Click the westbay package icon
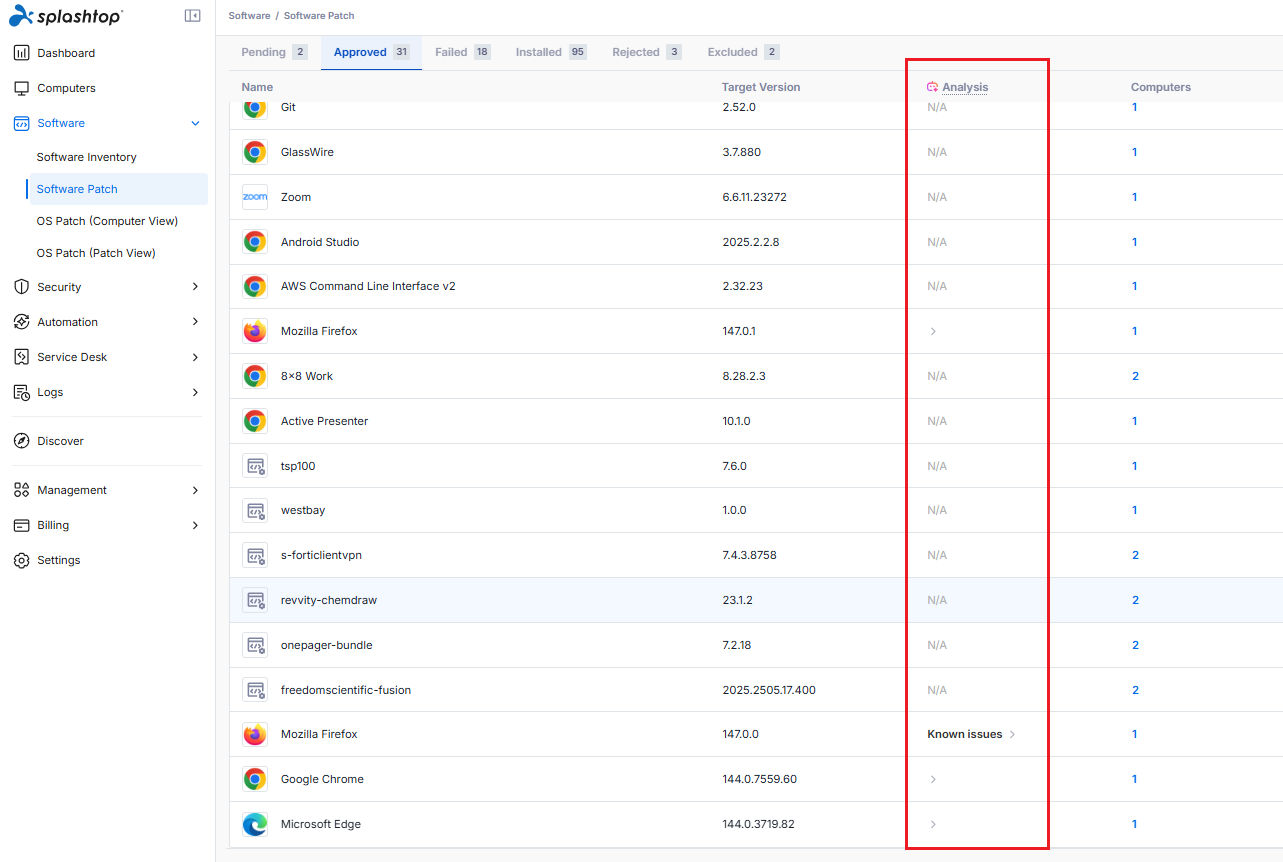 (x=255, y=510)
